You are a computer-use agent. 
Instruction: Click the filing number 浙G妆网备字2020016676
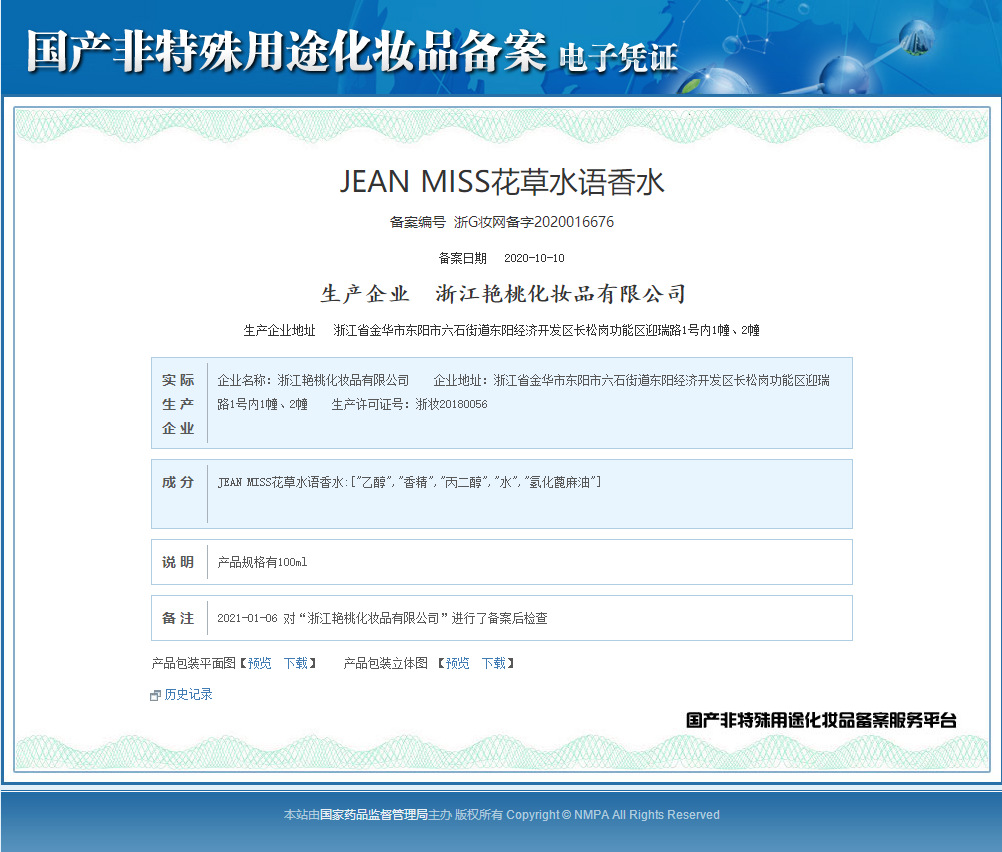tap(534, 222)
